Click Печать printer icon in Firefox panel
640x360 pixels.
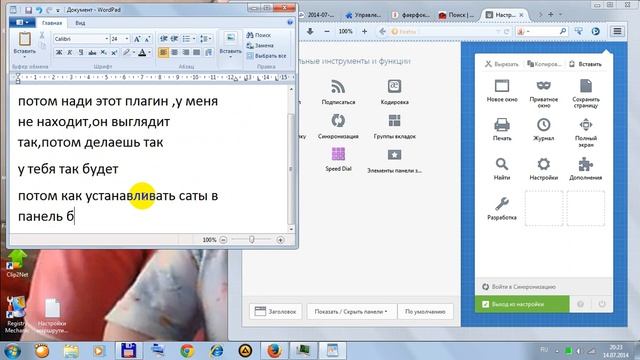point(502,124)
